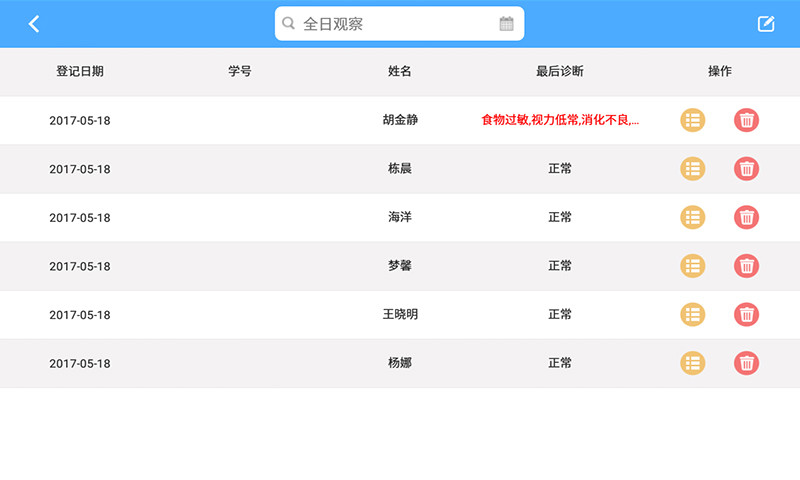The image size is (800, 480).
Task: Delete the record for 栋晨
Action: tap(746, 169)
